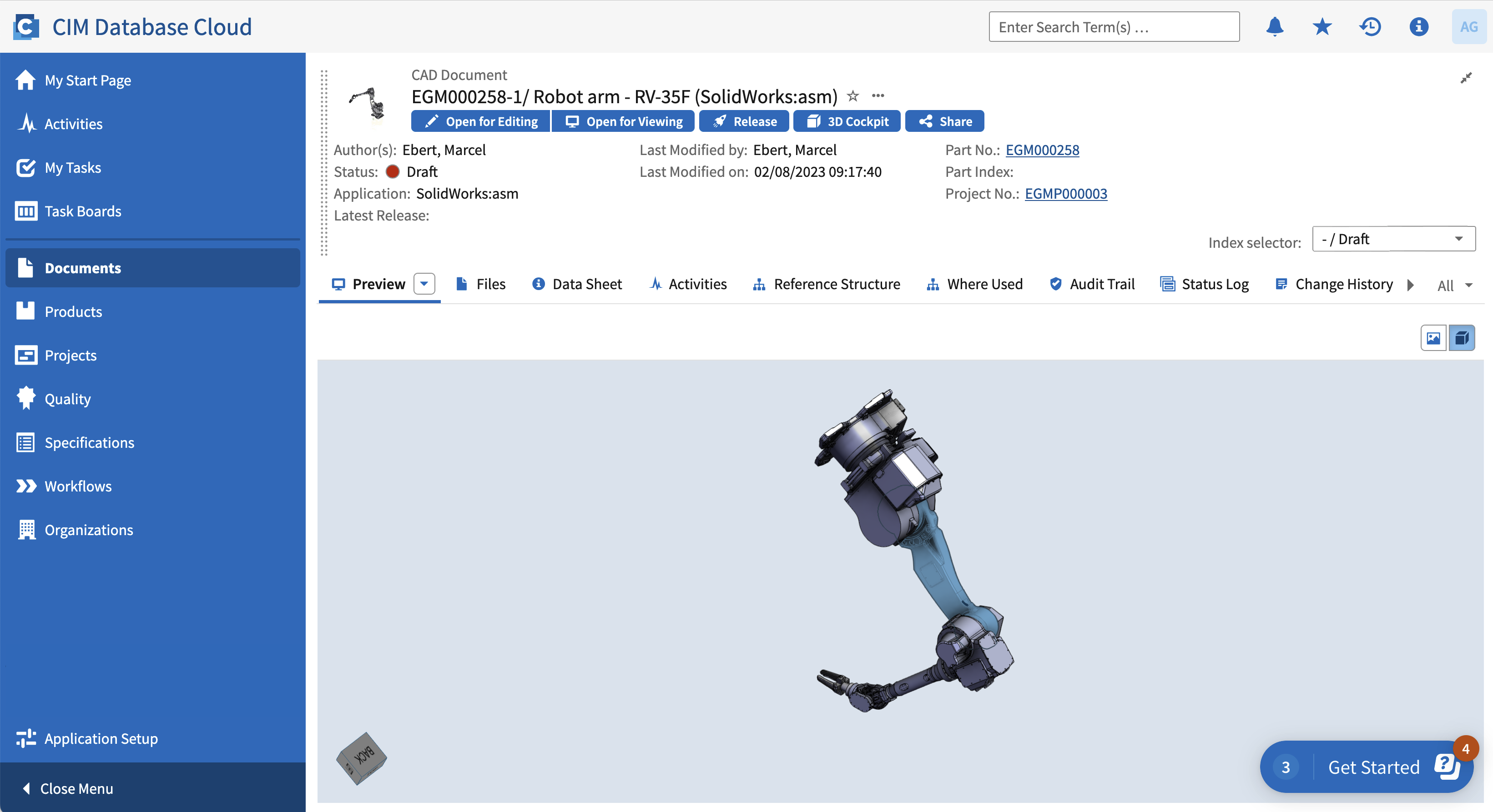Mark document as favorite with star outline

[852, 95]
